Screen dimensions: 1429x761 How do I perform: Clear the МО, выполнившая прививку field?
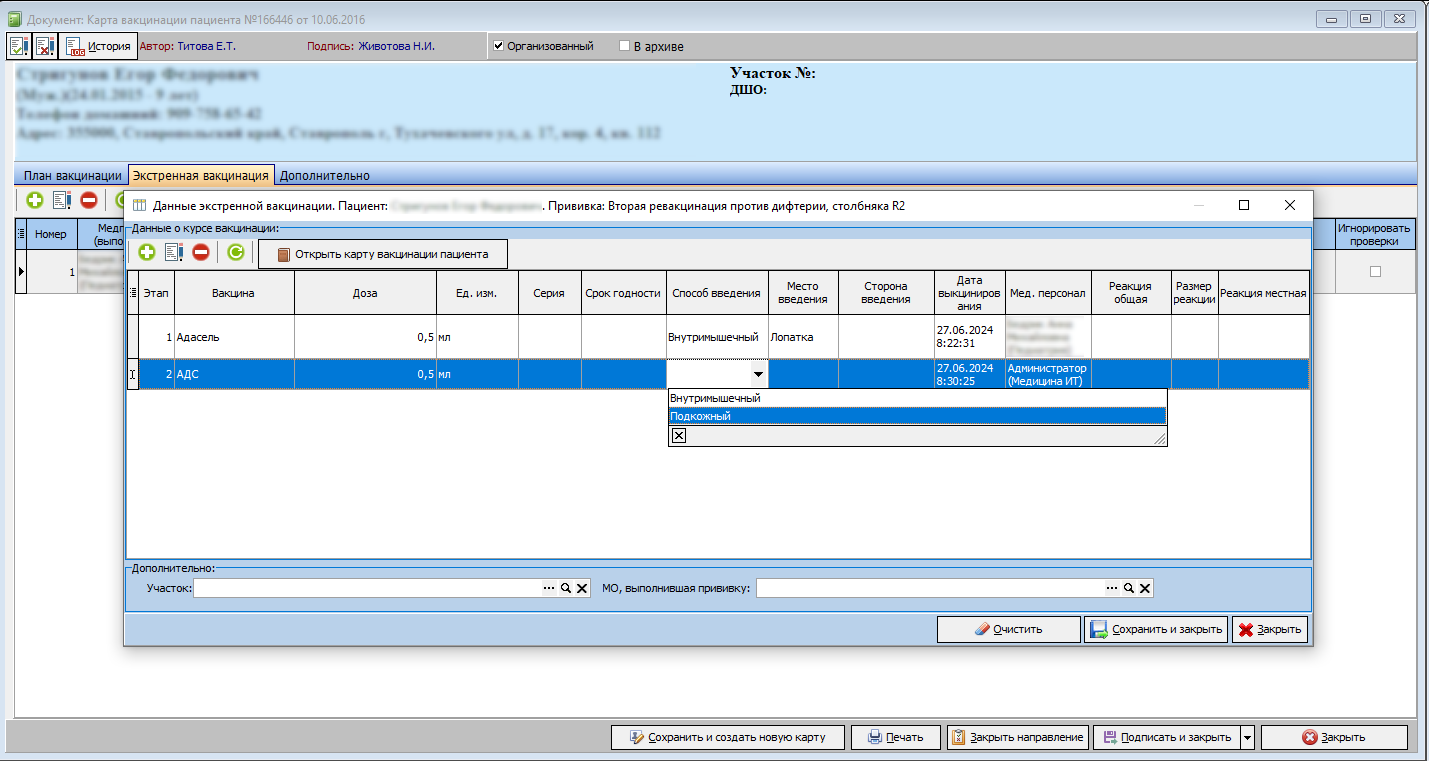pyautogui.click(x=1145, y=588)
